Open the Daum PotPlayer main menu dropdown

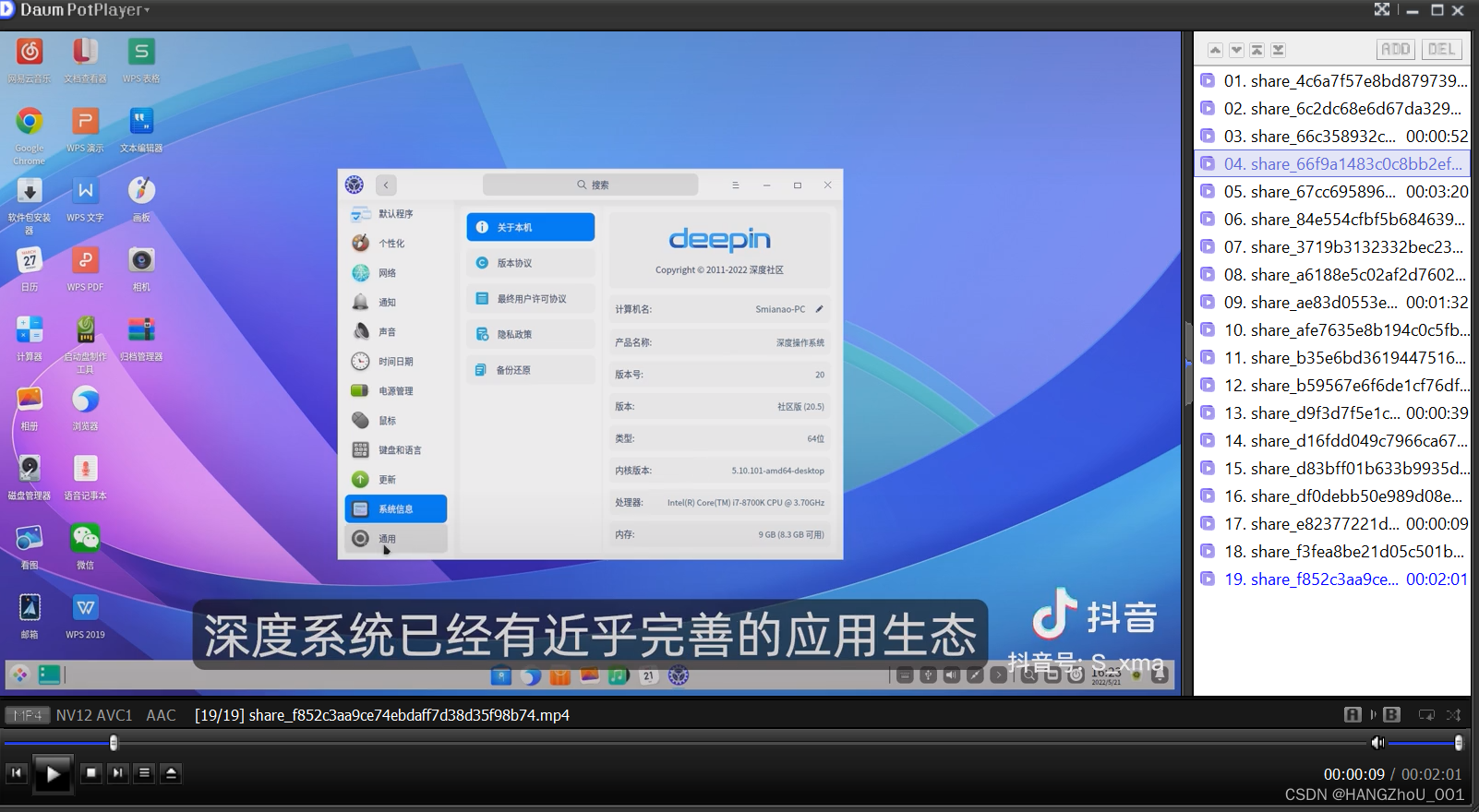pyautogui.click(x=83, y=10)
